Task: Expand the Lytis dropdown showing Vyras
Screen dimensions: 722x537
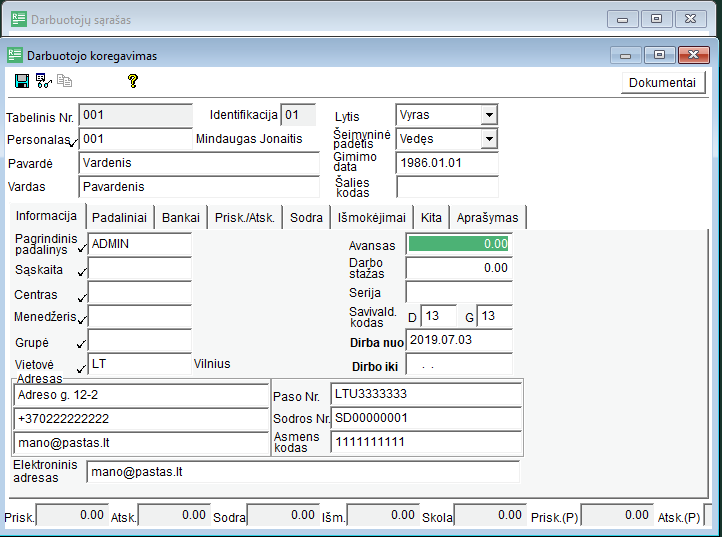Action: [x=489, y=115]
